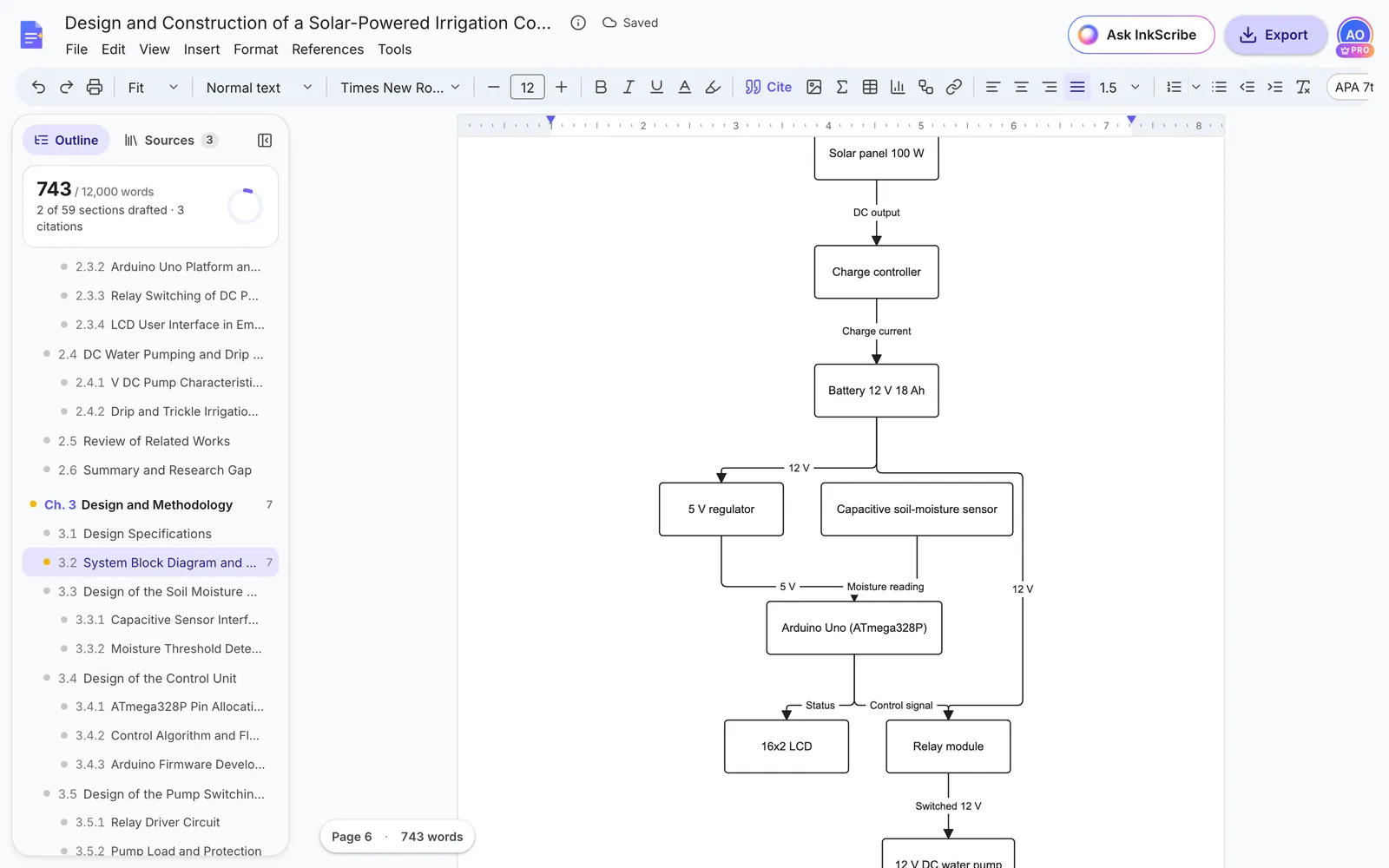Viewport: 1389px width, 868px height.
Task: Insert a citation with Cite button
Action: coord(768,87)
